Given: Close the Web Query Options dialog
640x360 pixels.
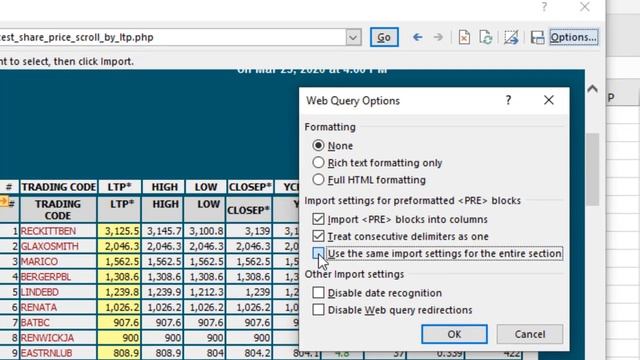Looking at the screenshot, I should [549, 100].
